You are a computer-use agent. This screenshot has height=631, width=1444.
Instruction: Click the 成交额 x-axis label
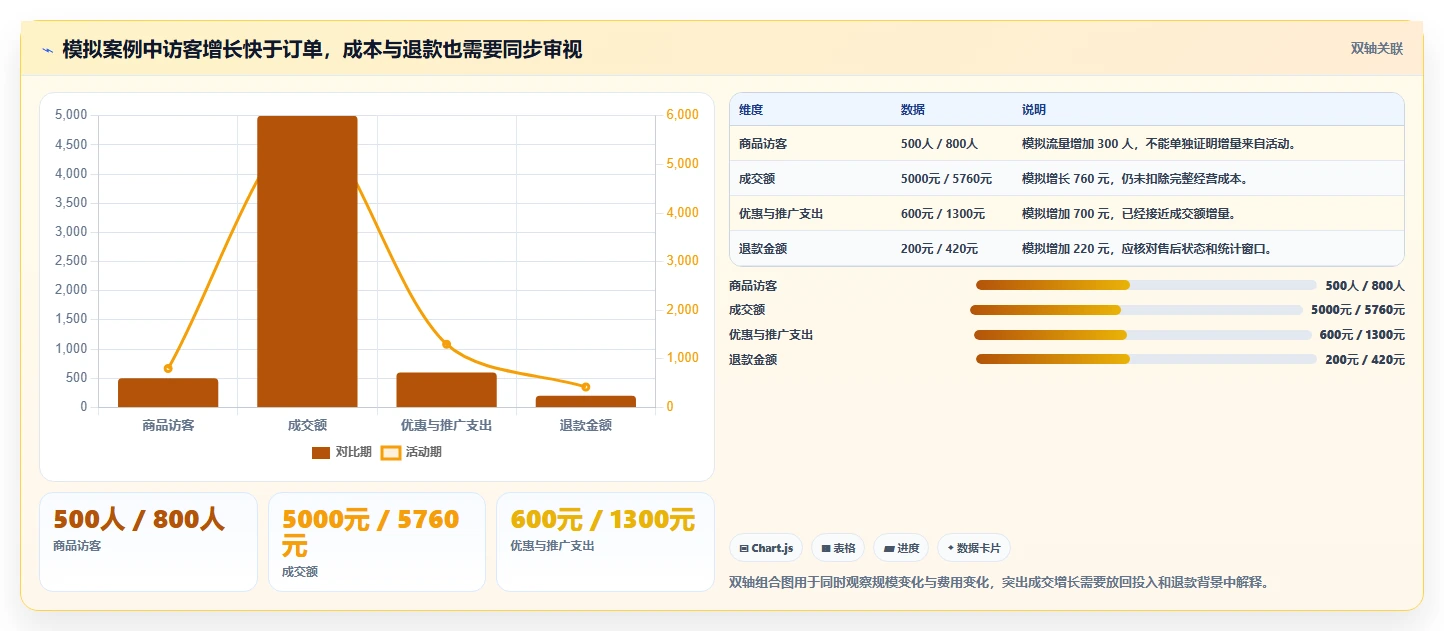tap(307, 425)
